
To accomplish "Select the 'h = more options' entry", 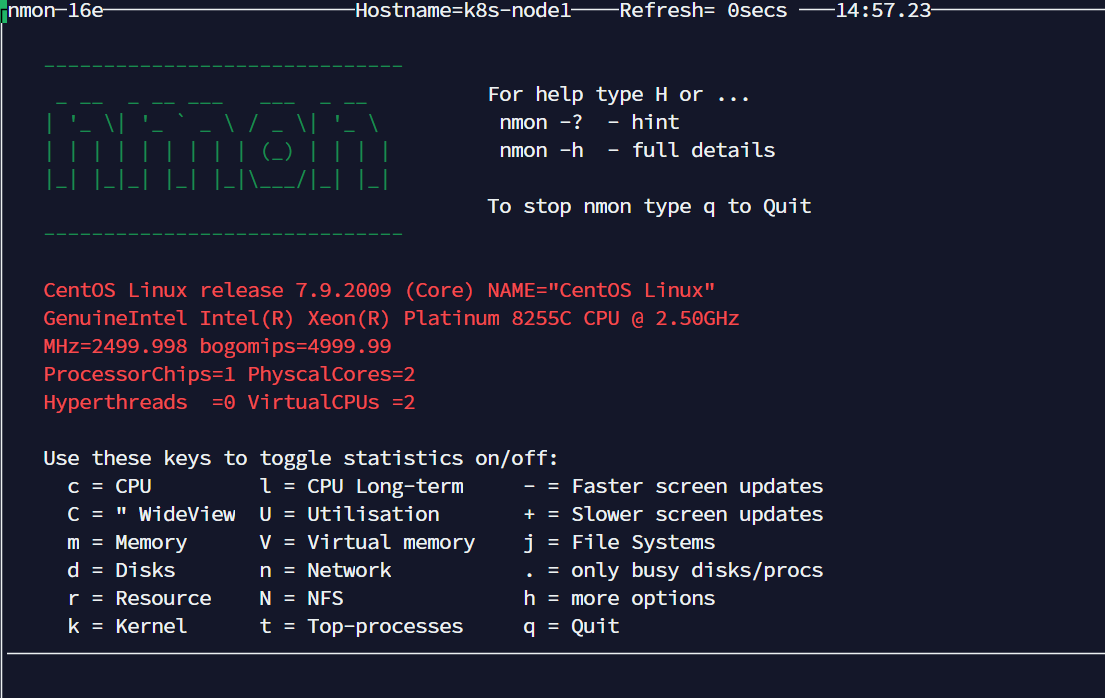I will pos(619,599).
